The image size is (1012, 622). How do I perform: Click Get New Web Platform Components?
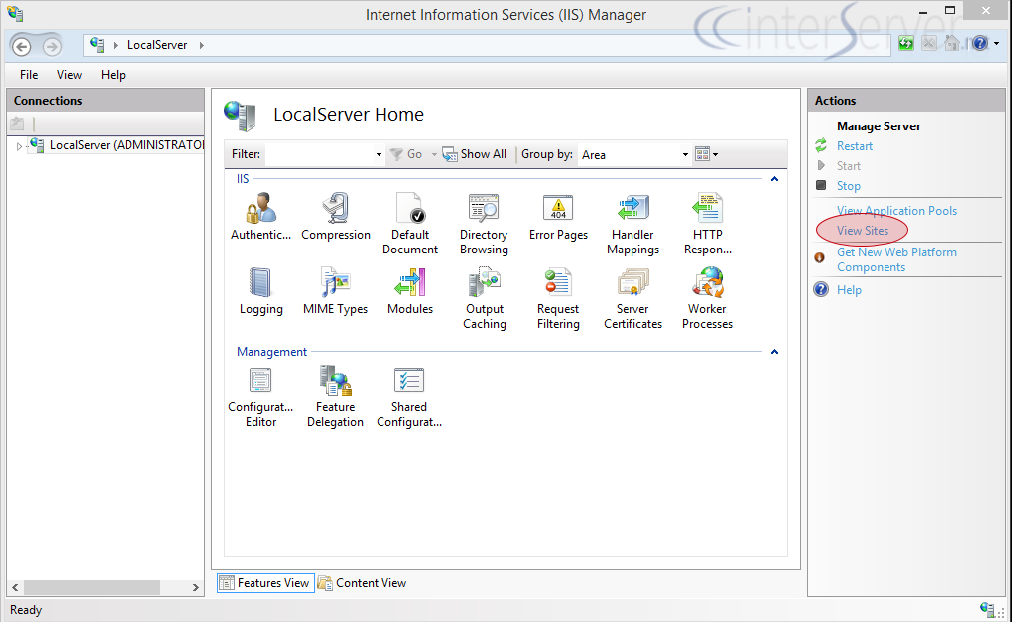[x=896, y=259]
